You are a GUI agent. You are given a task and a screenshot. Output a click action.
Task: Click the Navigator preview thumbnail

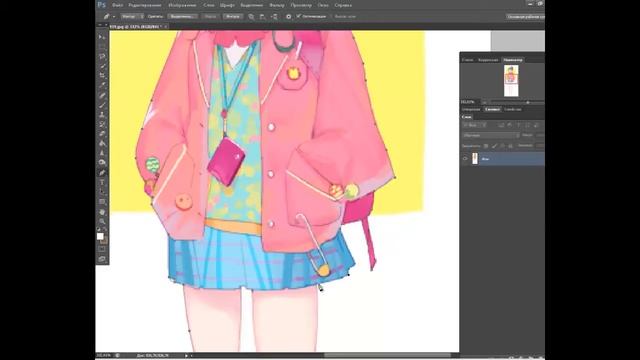(511, 80)
